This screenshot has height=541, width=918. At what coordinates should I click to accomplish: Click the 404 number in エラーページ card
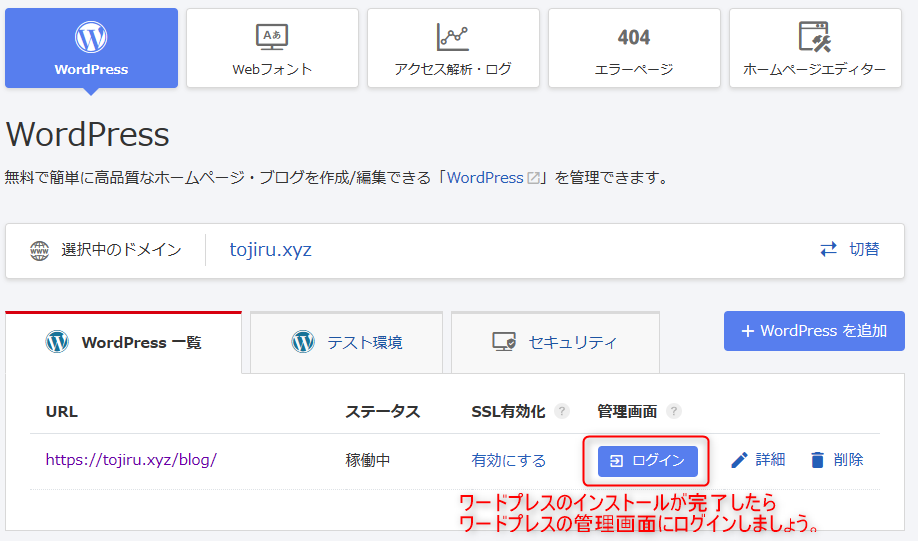[x=633, y=37]
